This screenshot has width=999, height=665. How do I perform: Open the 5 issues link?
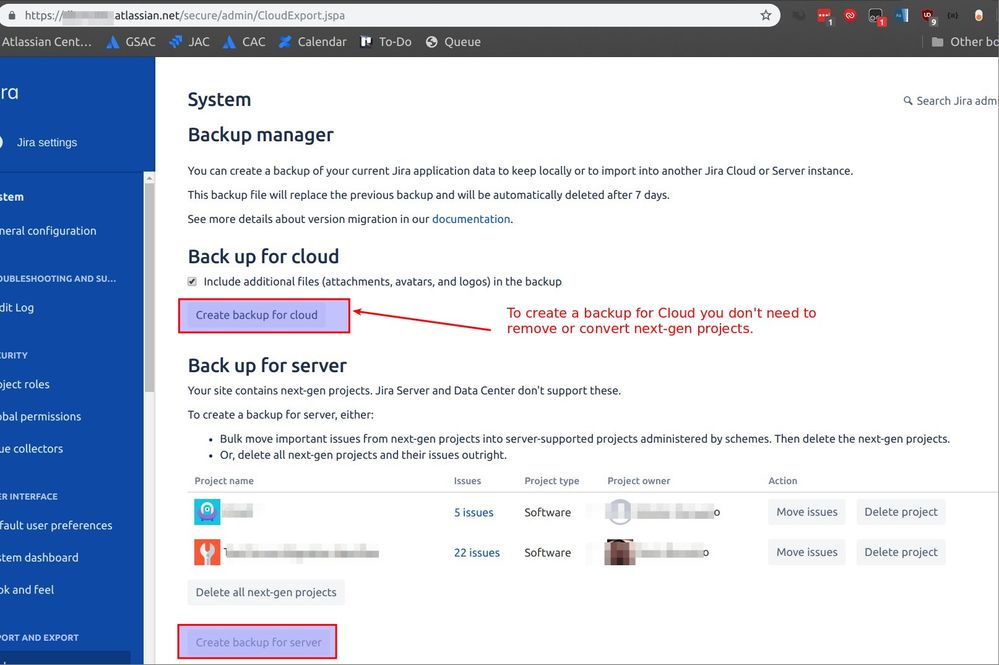(x=473, y=512)
